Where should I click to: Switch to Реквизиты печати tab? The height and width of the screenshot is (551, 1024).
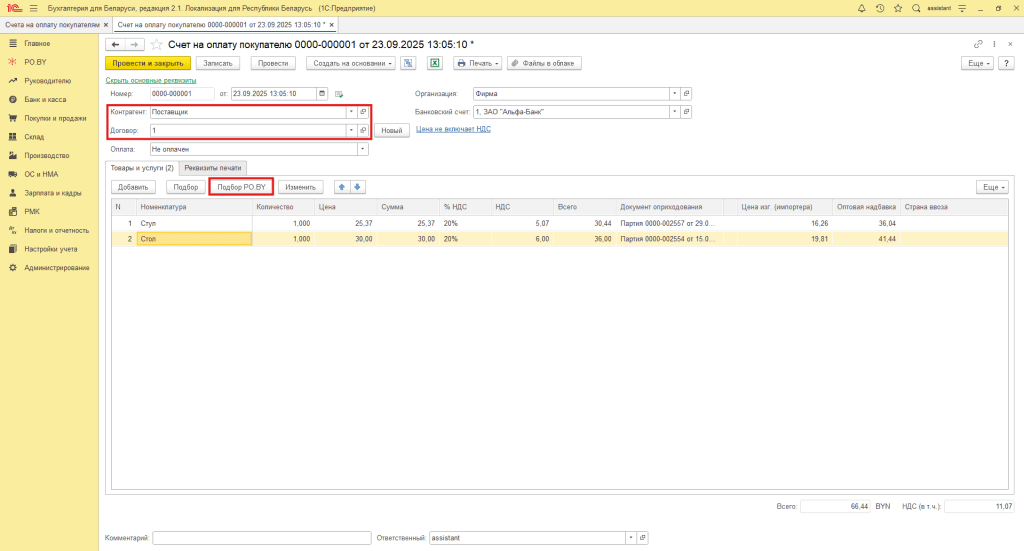click(x=214, y=168)
